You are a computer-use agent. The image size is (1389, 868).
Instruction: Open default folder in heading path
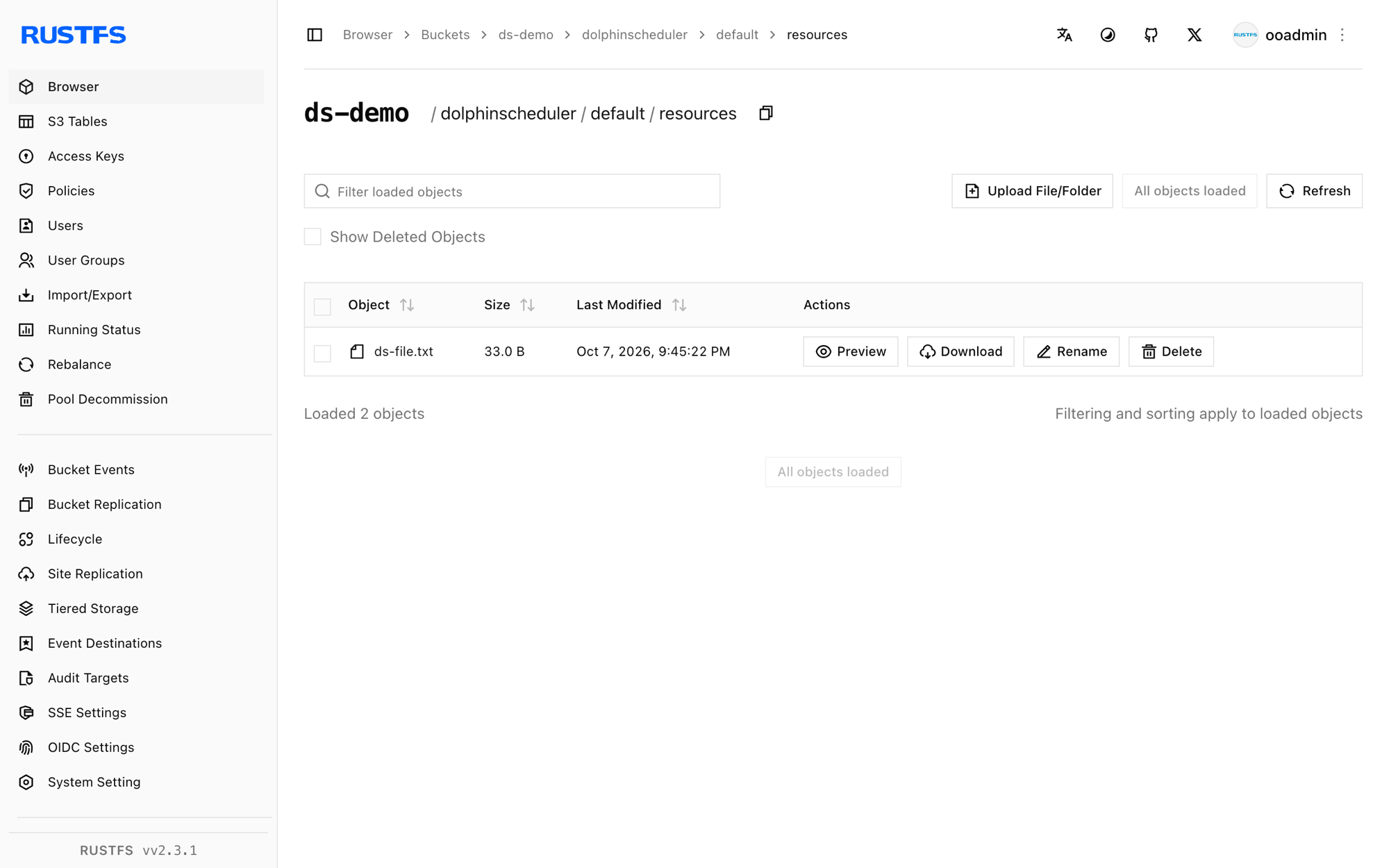click(x=617, y=113)
